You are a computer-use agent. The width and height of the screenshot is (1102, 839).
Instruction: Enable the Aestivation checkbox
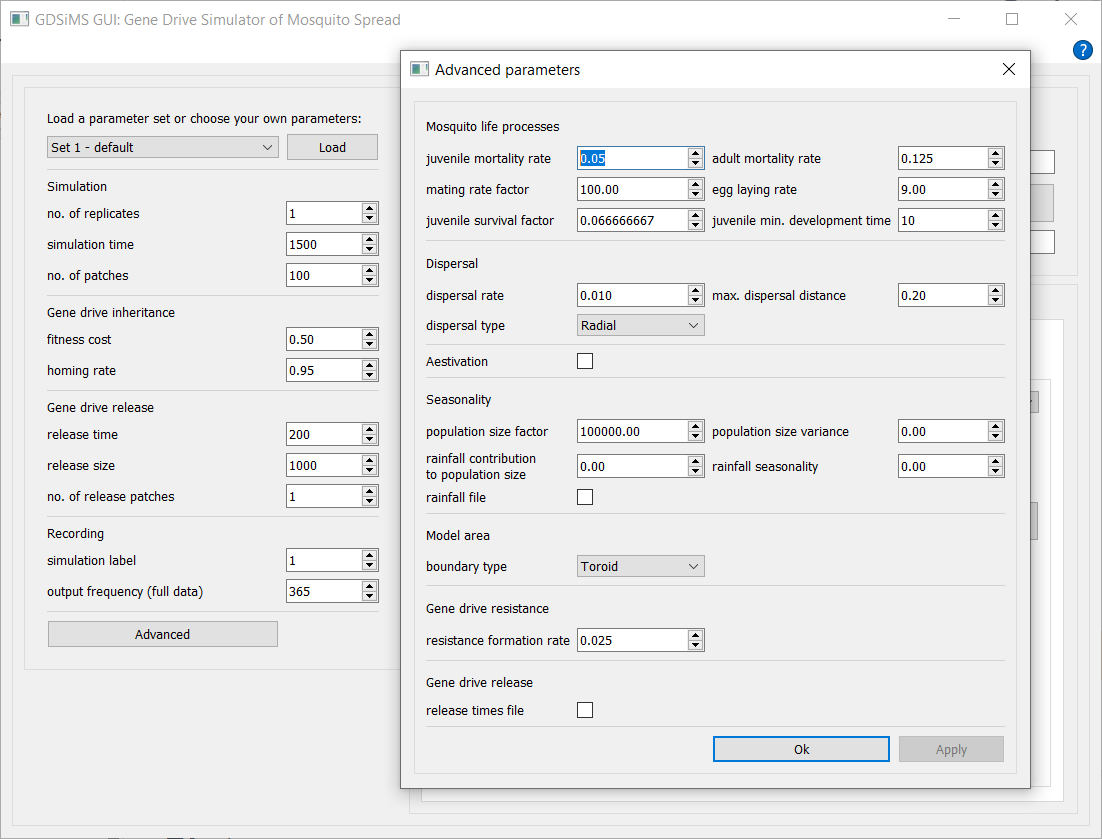click(585, 361)
